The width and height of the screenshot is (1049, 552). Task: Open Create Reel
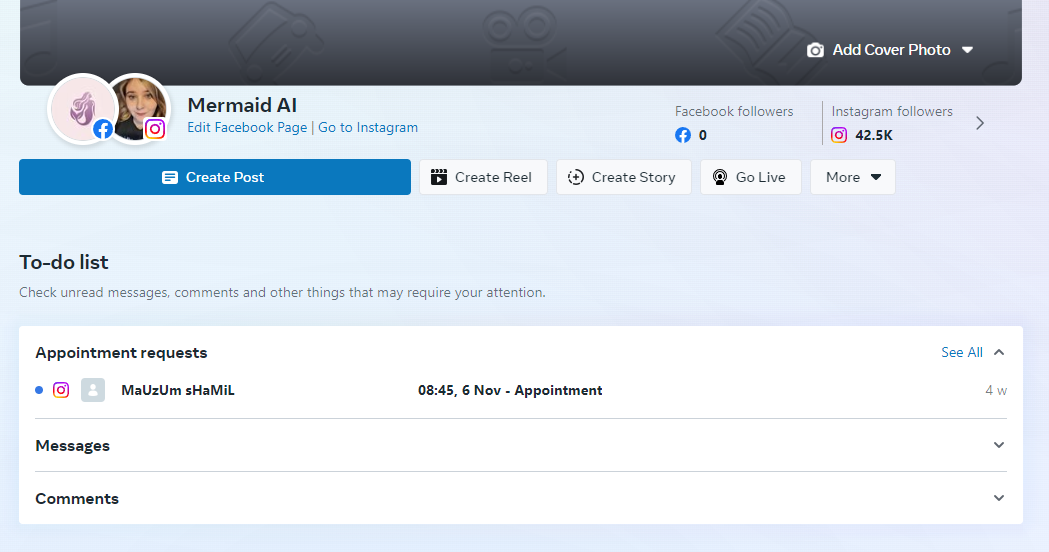483,177
